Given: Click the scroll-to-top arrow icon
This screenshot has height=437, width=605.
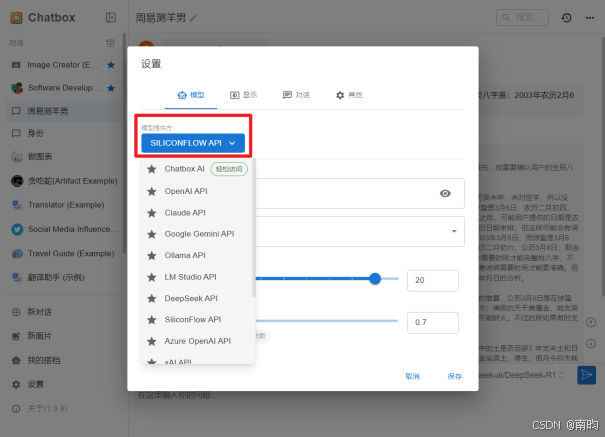Looking at the screenshot, I should click(x=591, y=322).
